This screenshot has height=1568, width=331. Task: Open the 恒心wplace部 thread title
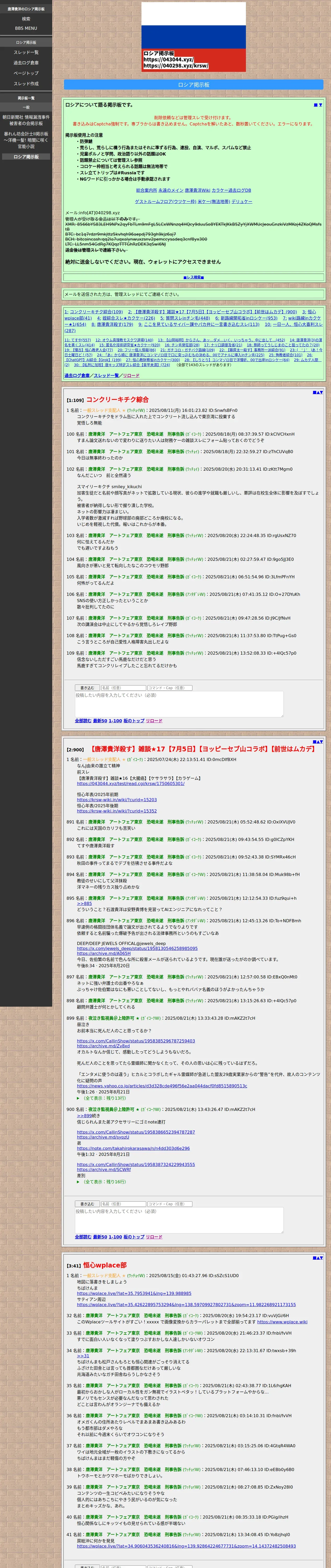(x=105, y=1265)
